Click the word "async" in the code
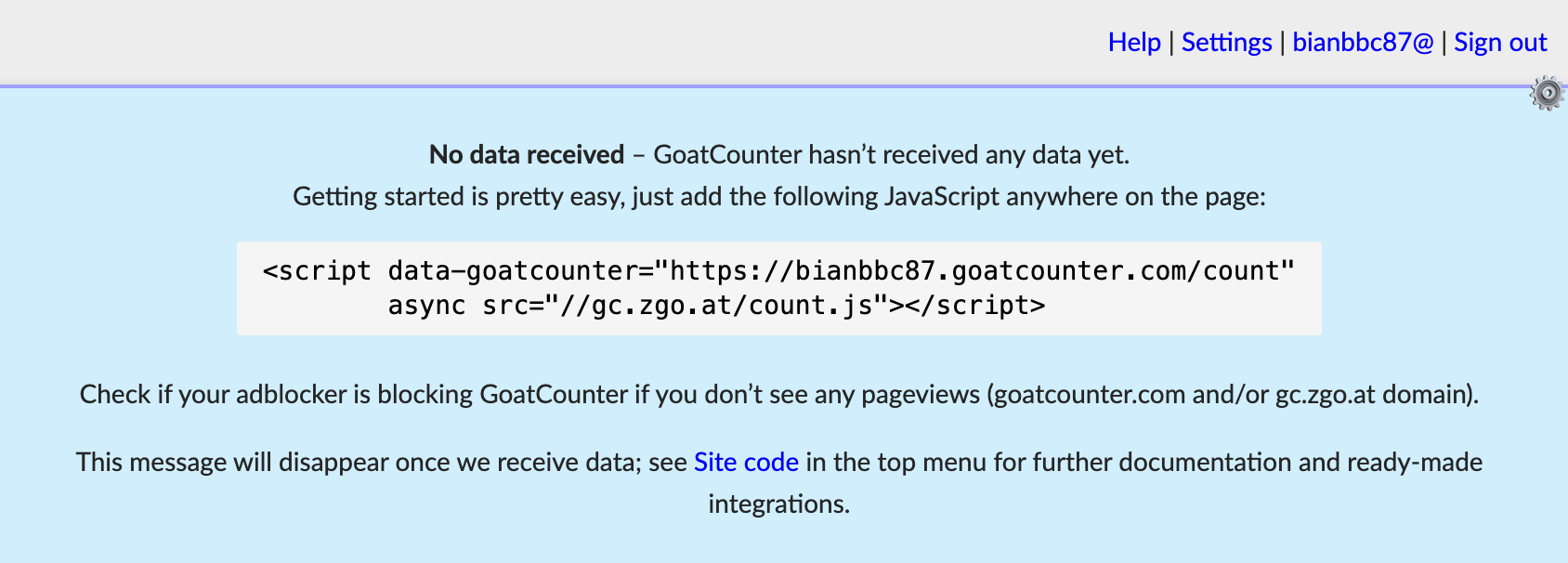 pyautogui.click(x=426, y=306)
